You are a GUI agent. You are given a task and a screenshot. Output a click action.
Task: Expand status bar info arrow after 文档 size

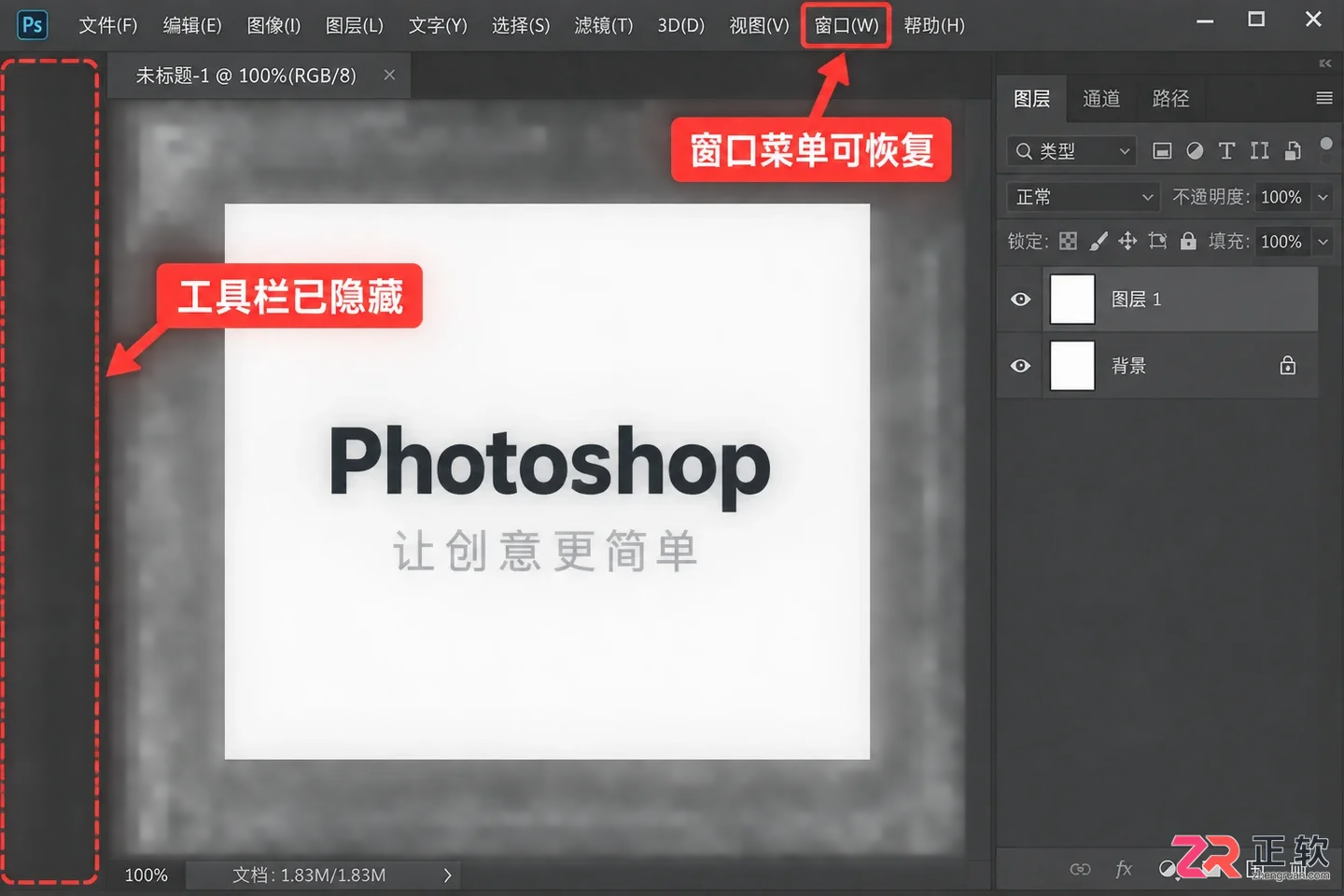pyautogui.click(x=447, y=875)
